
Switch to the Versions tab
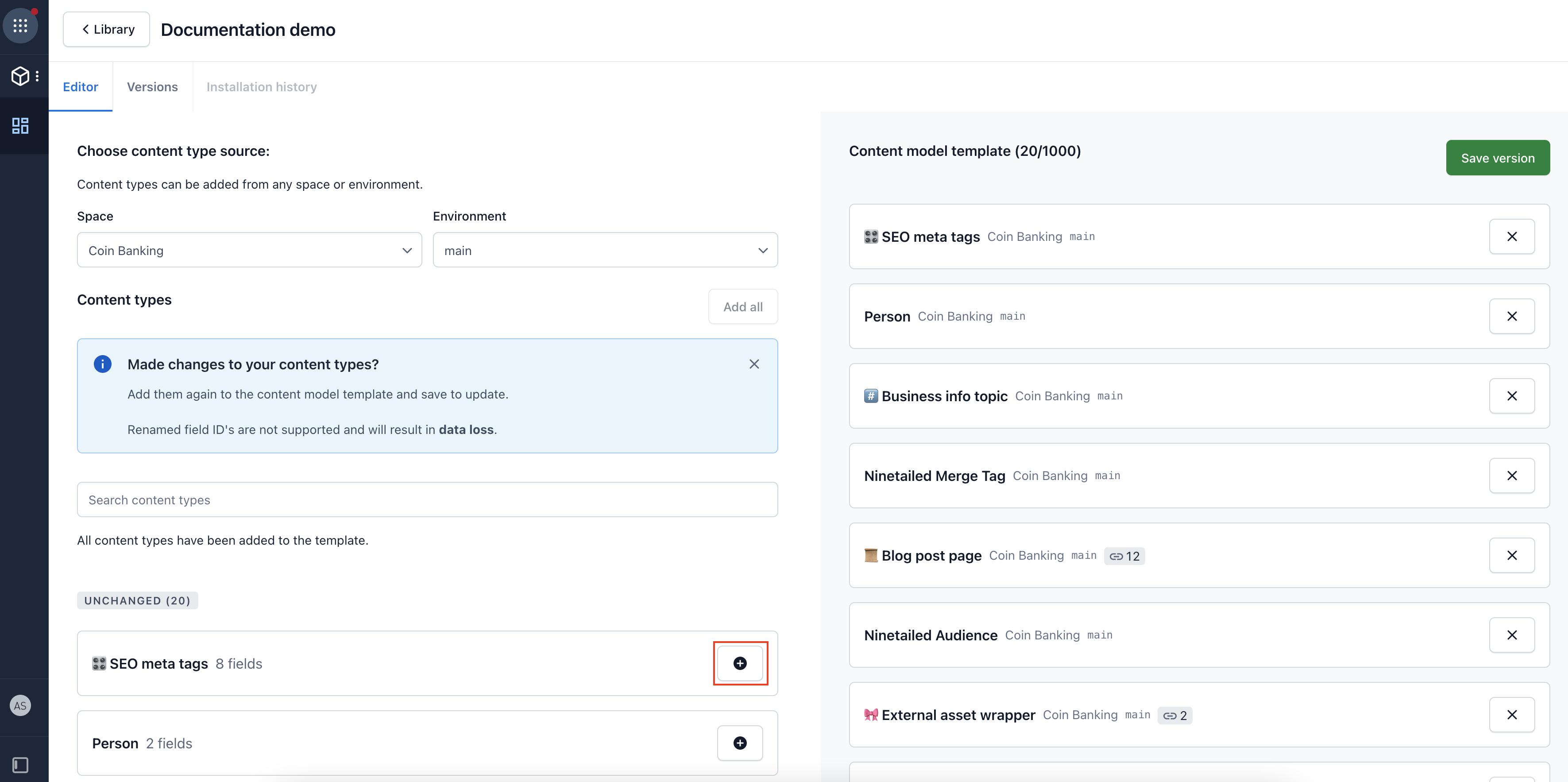coord(152,86)
